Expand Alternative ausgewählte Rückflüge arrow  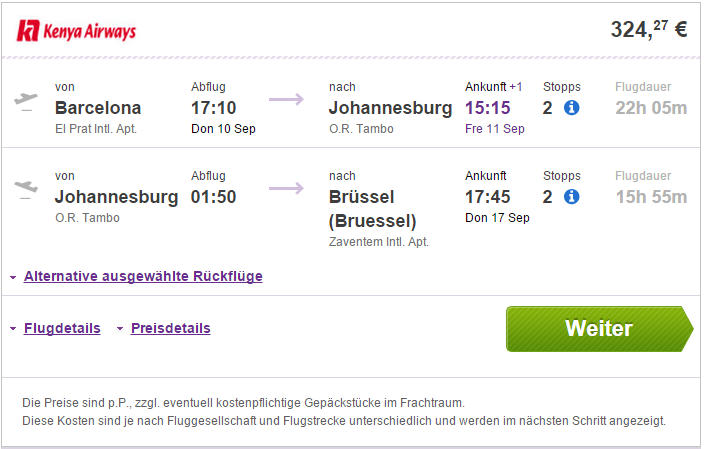13,277
